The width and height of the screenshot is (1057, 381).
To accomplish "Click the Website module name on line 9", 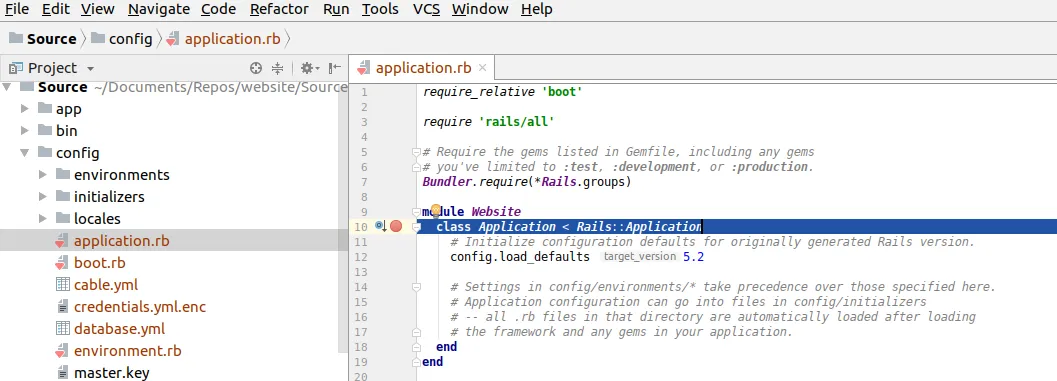I will click(496, 212).
